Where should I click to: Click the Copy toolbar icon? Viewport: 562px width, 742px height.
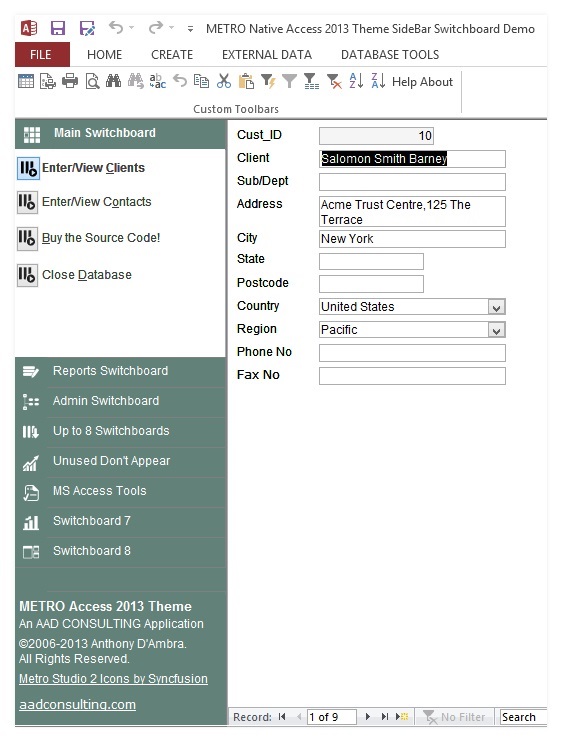pyautogui.click(x=202, y=81)
